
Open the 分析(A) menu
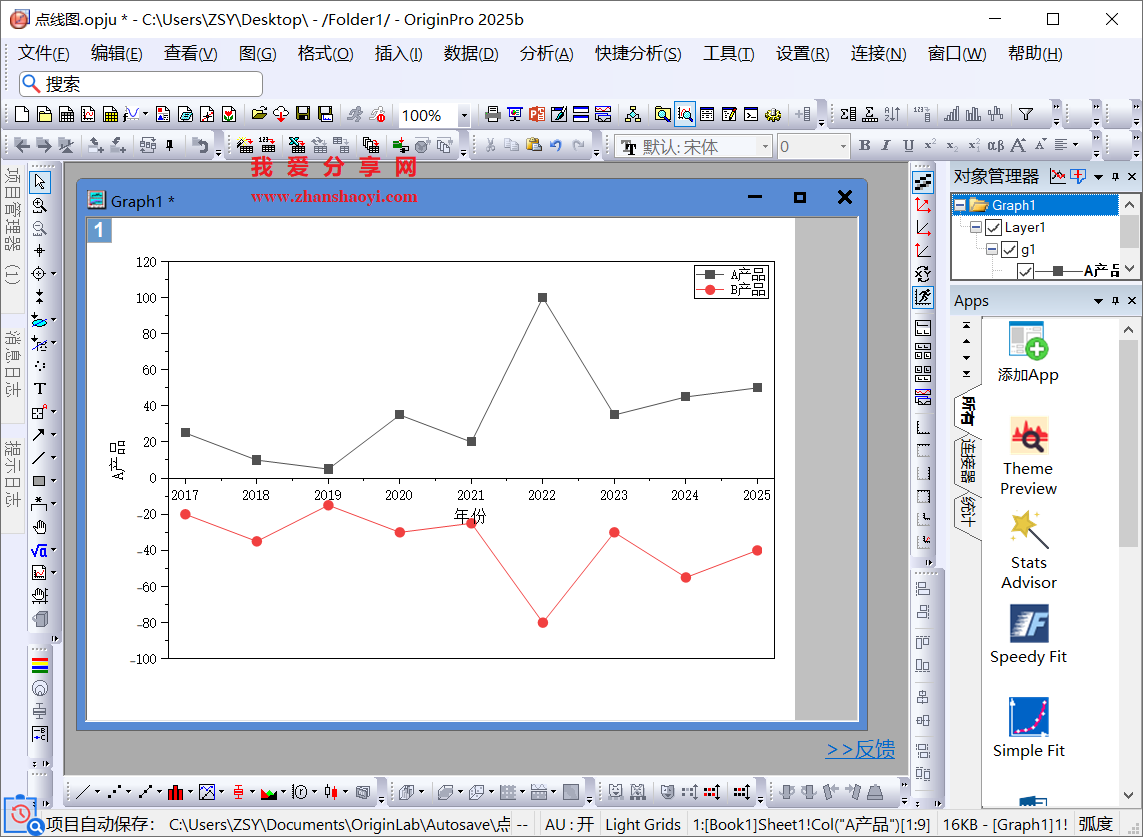546,54
